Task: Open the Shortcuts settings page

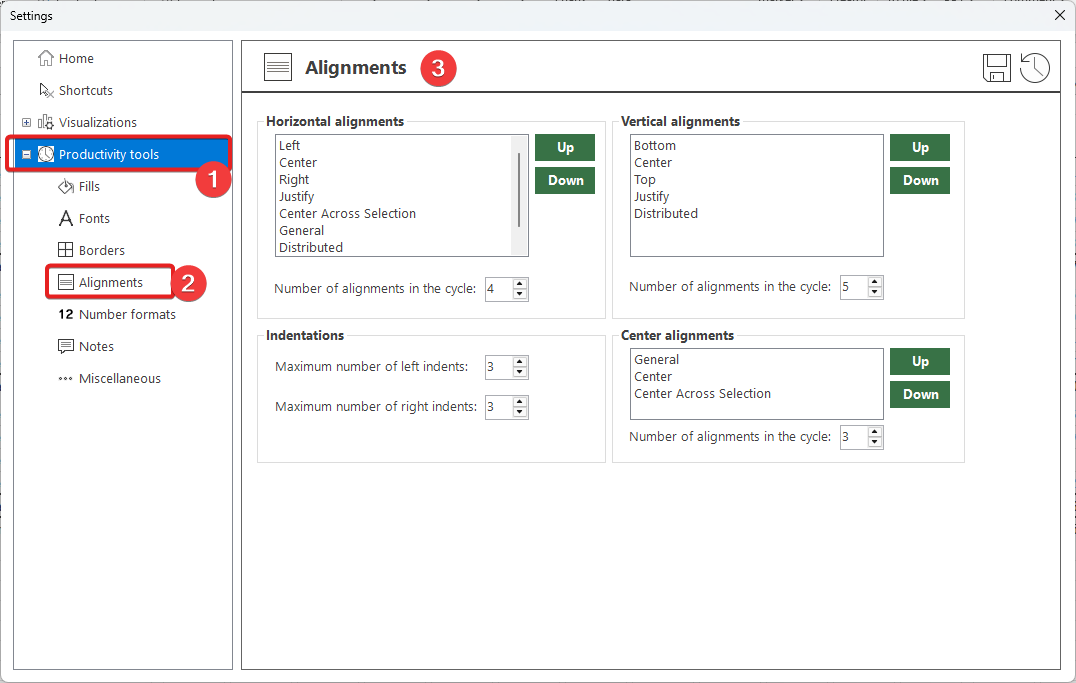Action: 85,90
